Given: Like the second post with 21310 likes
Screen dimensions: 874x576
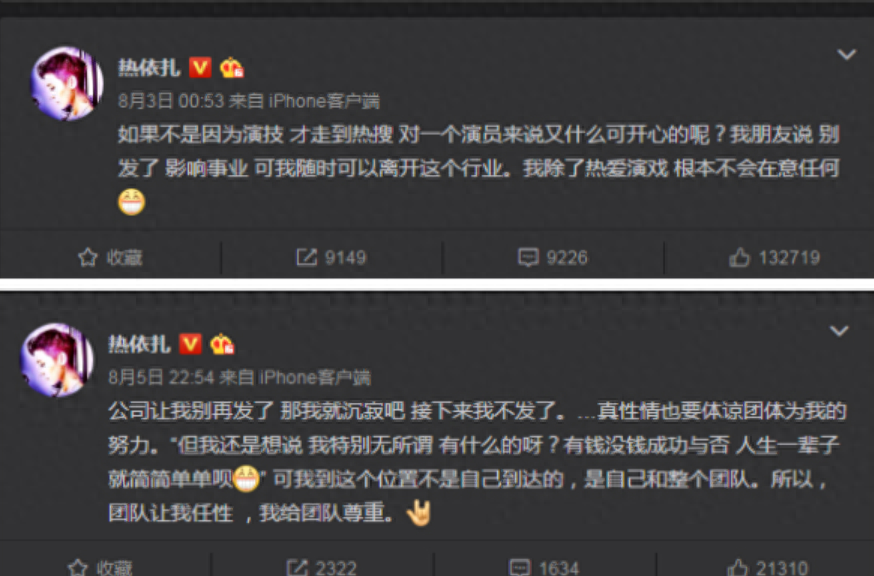Looking at the screenshot, I should pyautogui.click(x=737, y=568).
